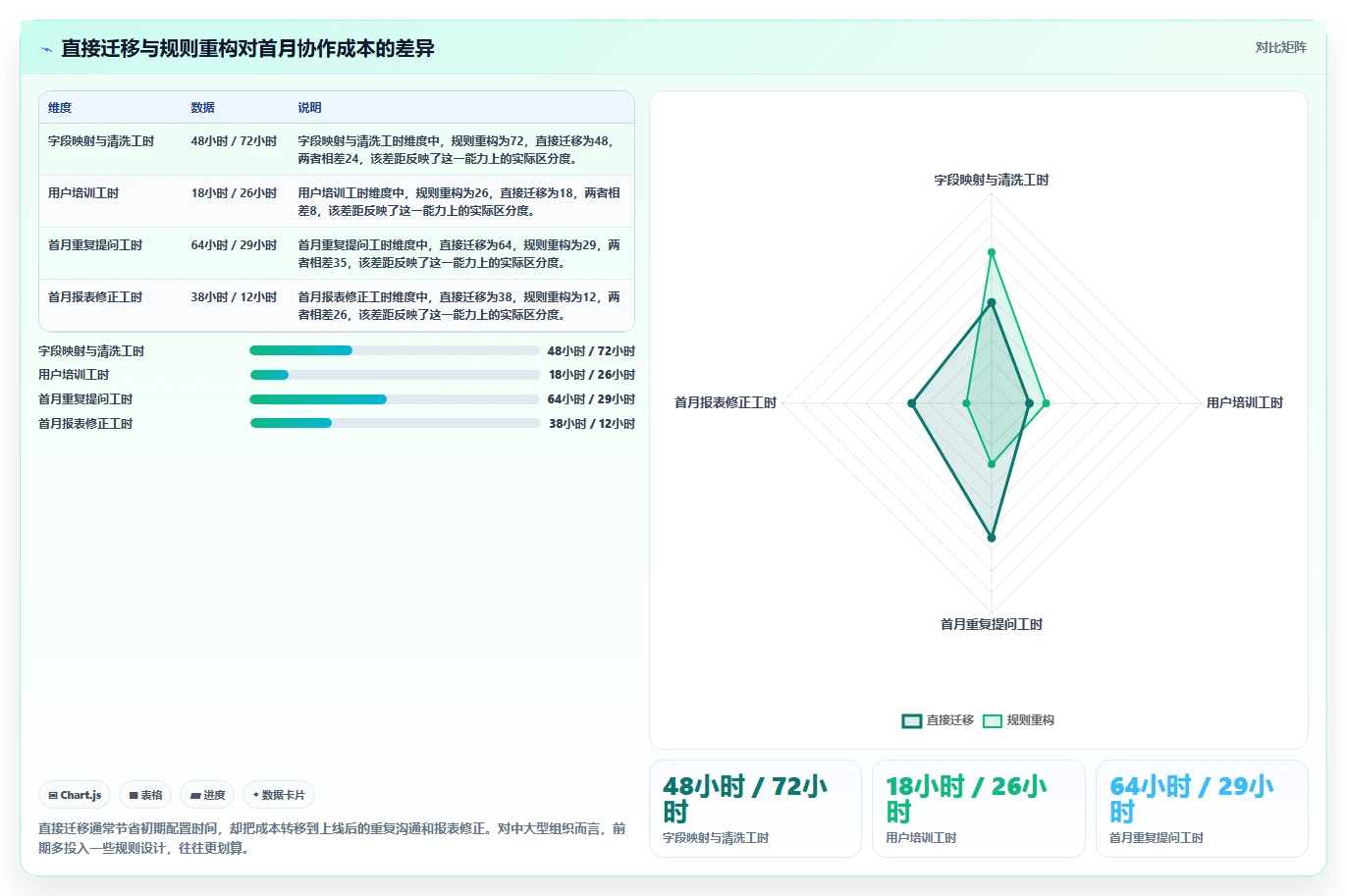Open the 18小时 / 26小时 data card
This screenshot has width=1347, height=896.
pos(979,809)
